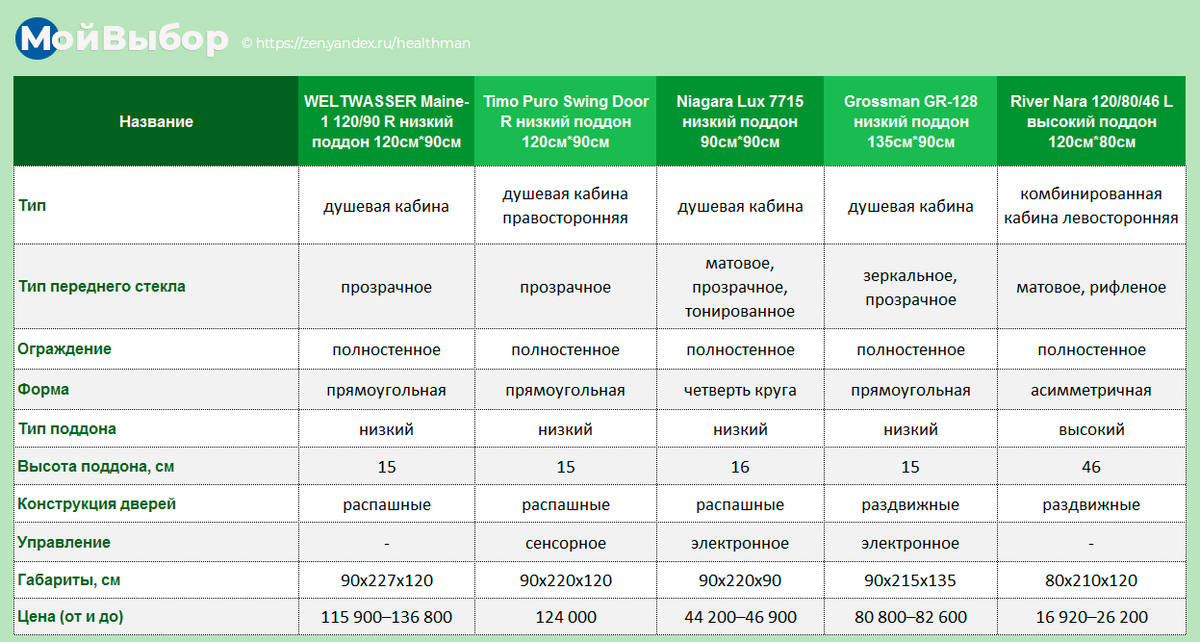Screen dimensions: 1200x642
Task: Select полностенное in the Niagara Lux column
Action: [740, 350]
